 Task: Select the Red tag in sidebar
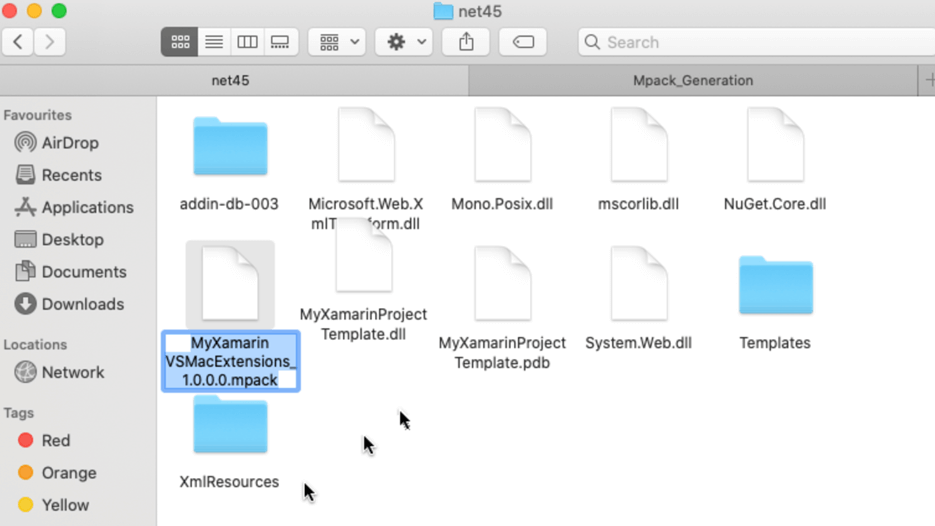[55, 440]
